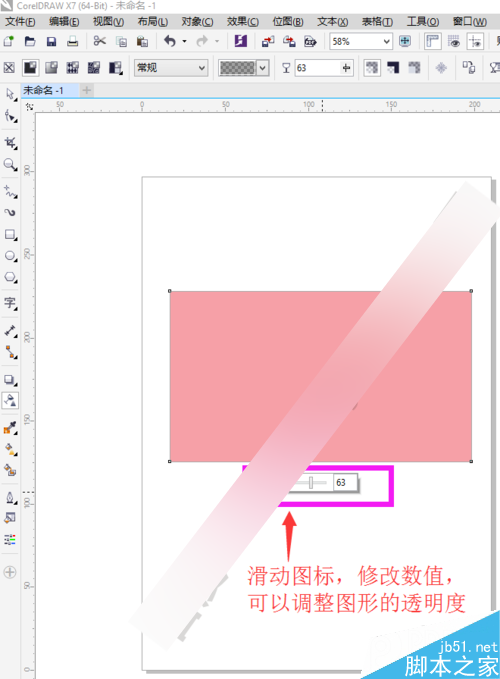Select Uniform transparency type
500x679 pixels.
pos(30,68)
